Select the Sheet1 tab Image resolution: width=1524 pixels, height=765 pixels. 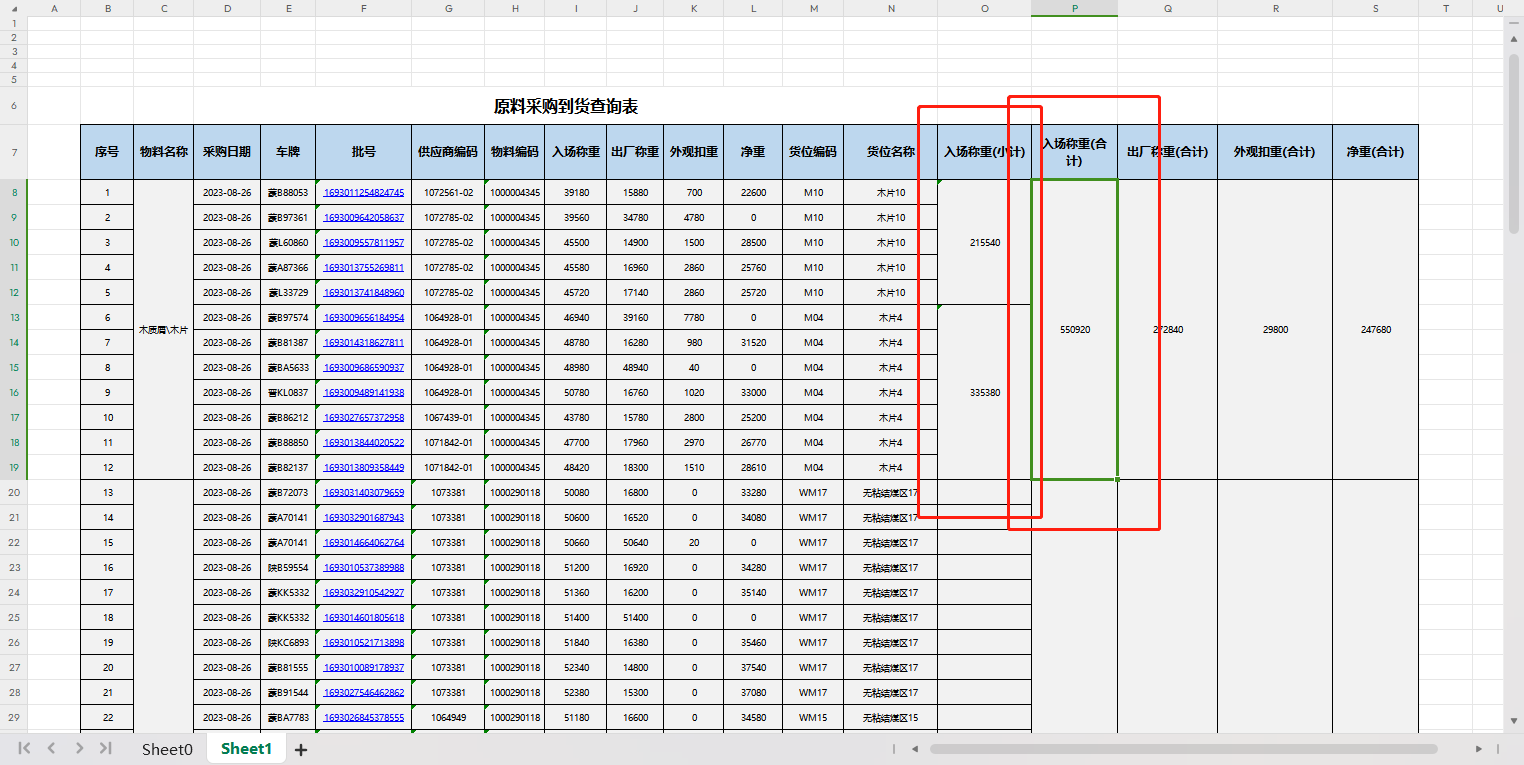pyautogui.click(x=246, y=748)
